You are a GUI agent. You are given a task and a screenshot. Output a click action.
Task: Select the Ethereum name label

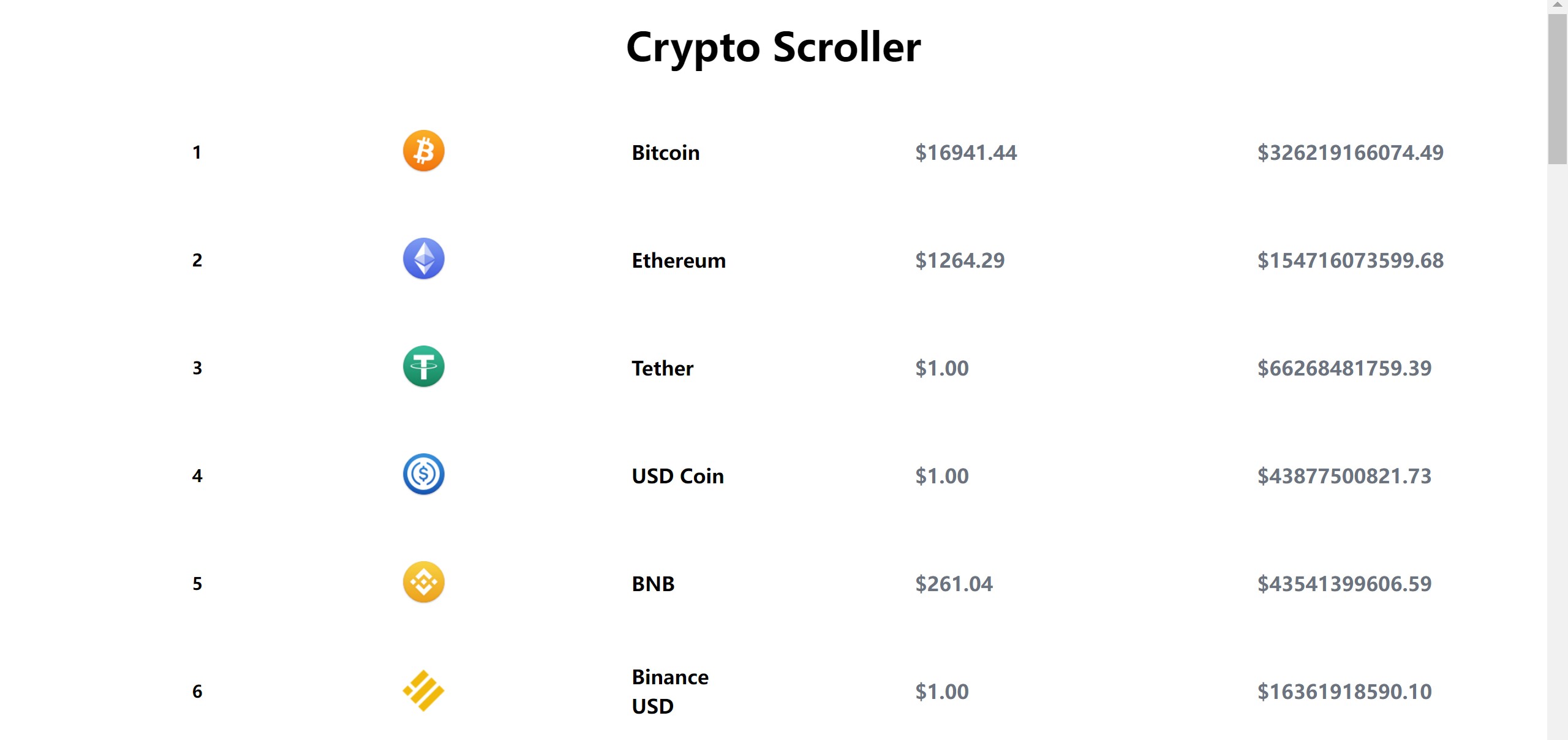pyautogui.click(x=679, y=260)
